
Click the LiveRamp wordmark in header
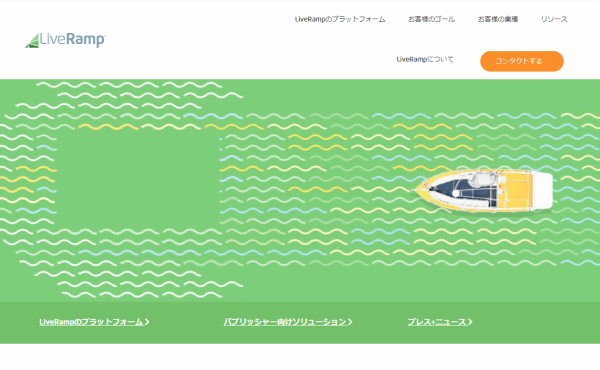coord(73,40)
